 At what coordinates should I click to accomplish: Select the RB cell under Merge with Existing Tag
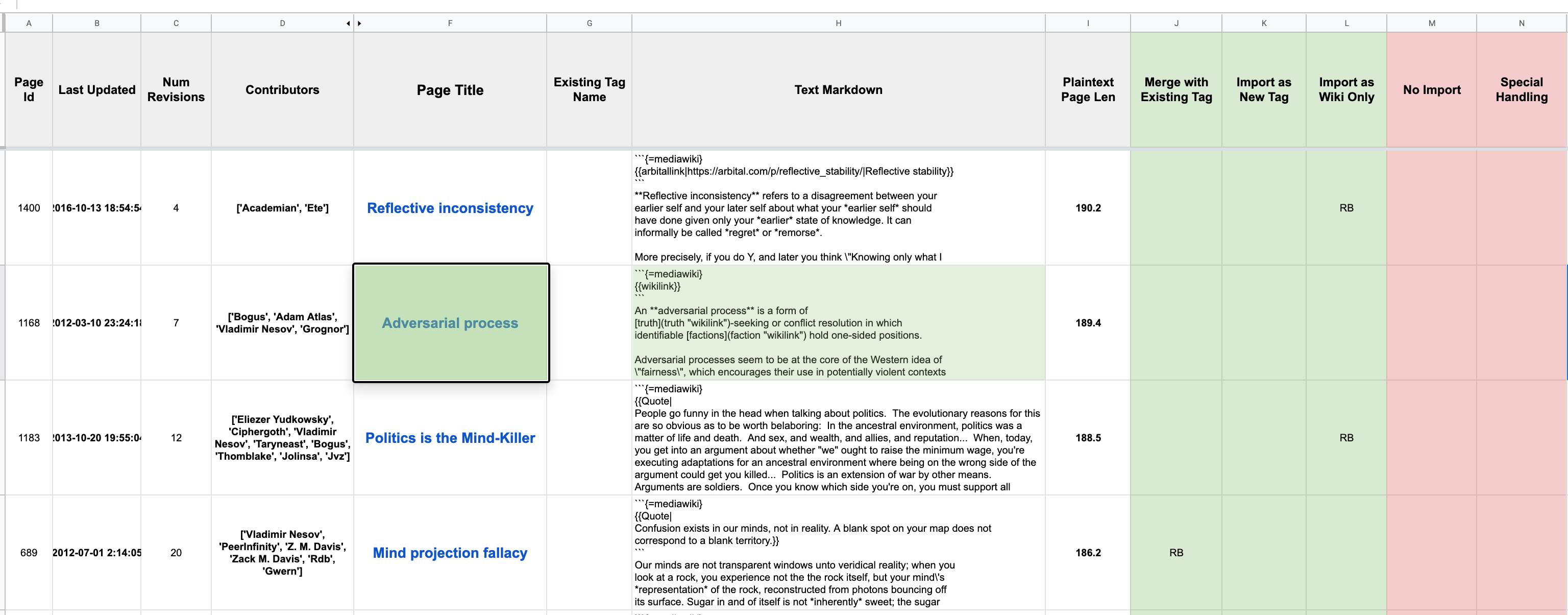point(1175,553)
